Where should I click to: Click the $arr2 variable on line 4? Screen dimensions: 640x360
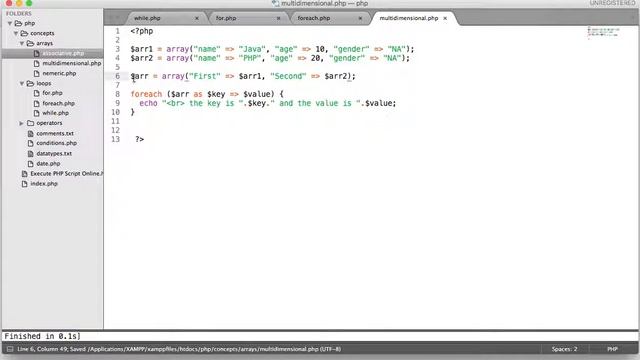coord(142,58)
